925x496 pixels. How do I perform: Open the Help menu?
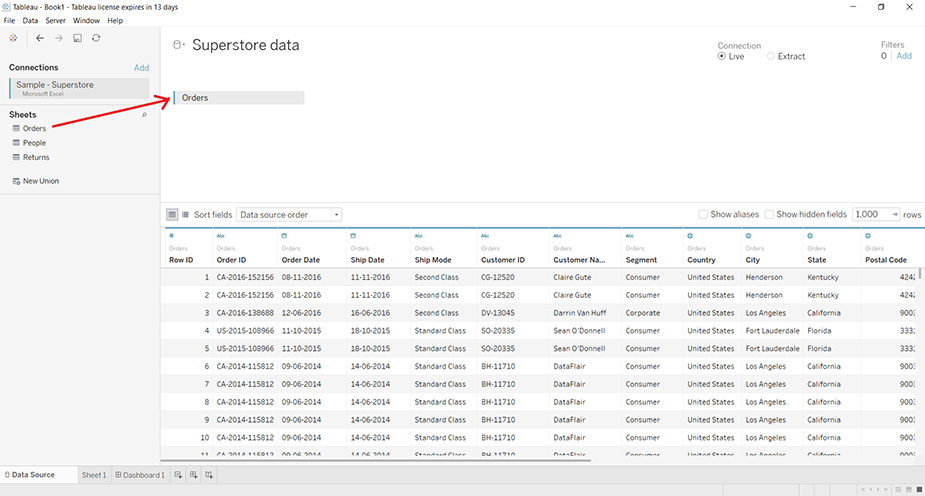(115, 21)
